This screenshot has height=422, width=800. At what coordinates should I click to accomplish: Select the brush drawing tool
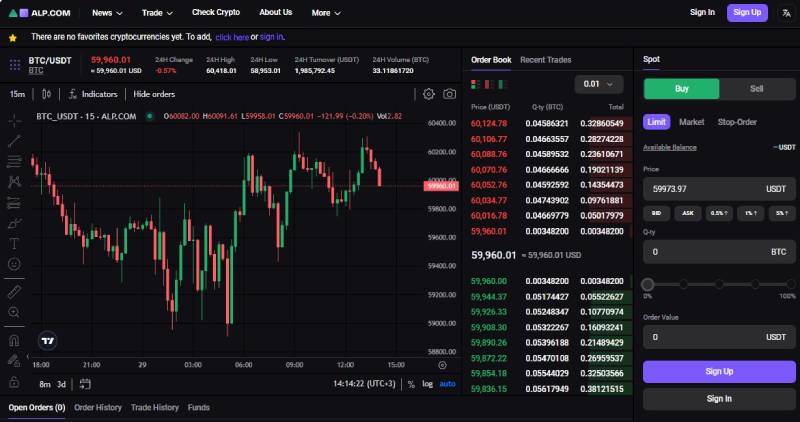[x=14, y=224]
